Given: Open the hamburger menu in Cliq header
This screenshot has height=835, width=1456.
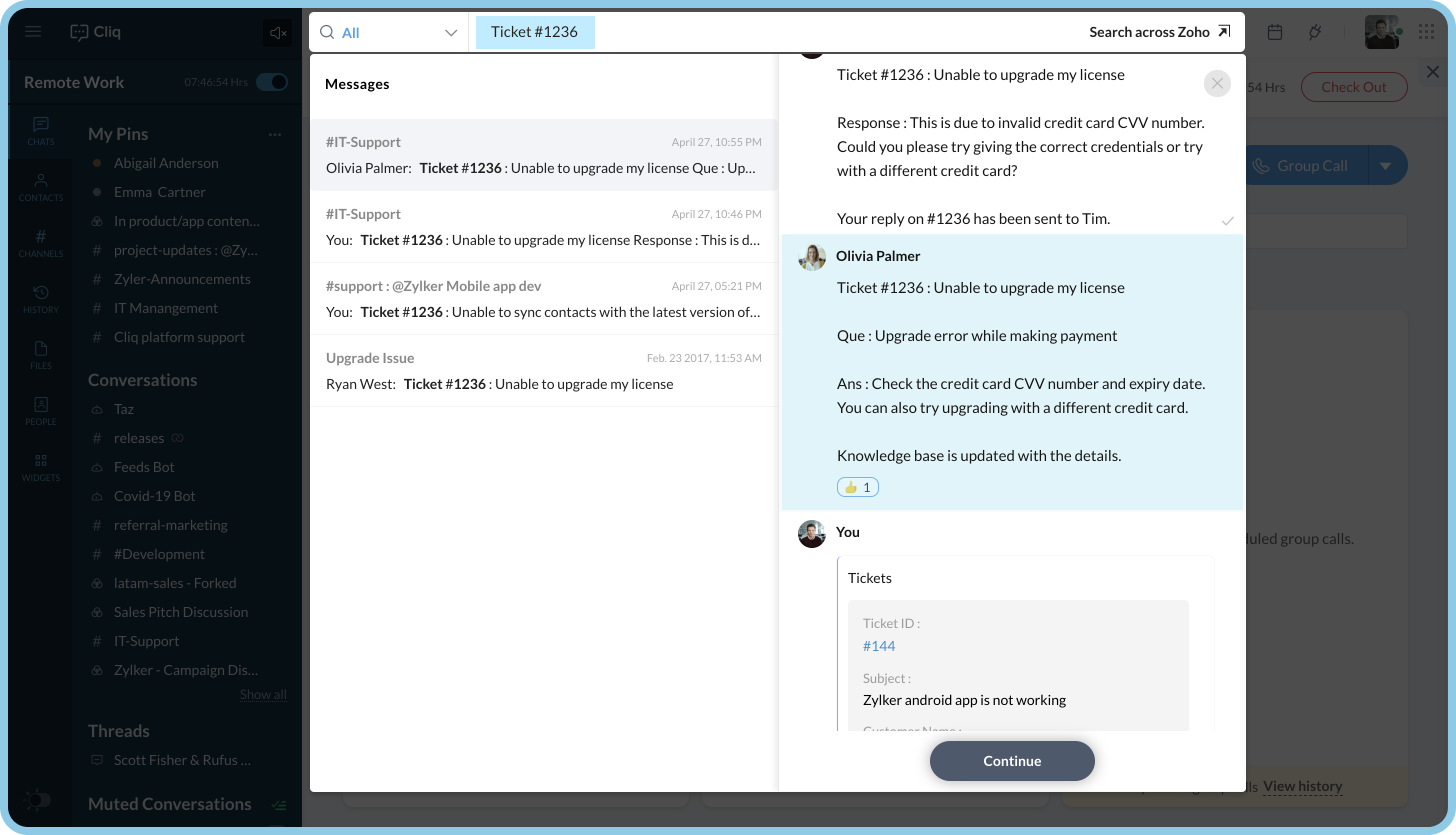Looking at the screenshot, I should (x=33, y=32).
